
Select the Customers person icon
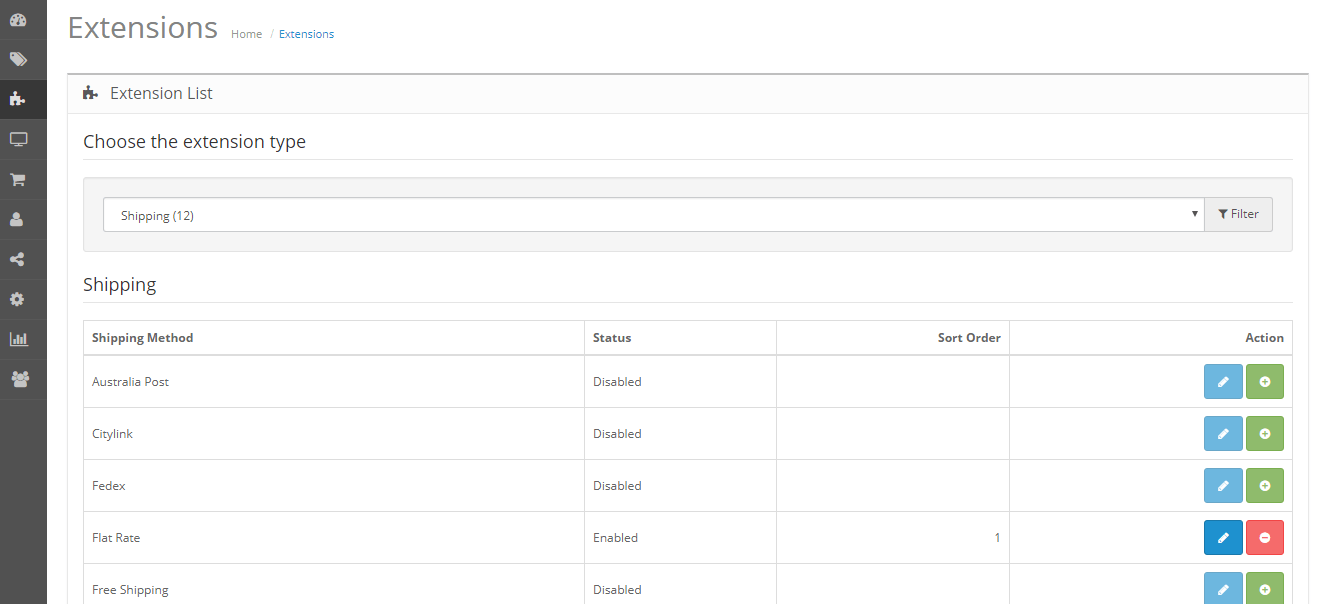pyautogui.click(x=18, y=218)
